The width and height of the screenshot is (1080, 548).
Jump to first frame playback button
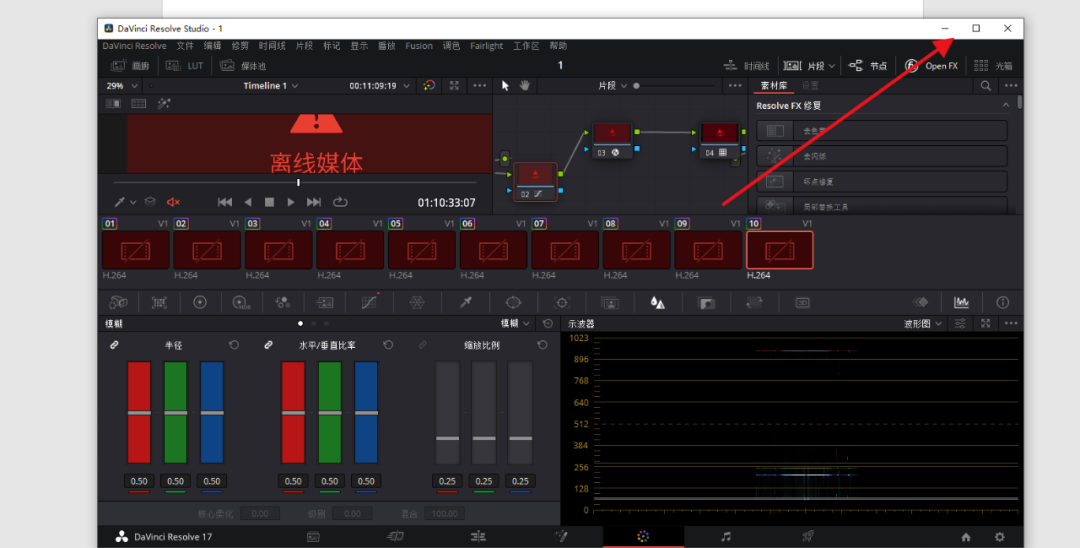point(225,202)
